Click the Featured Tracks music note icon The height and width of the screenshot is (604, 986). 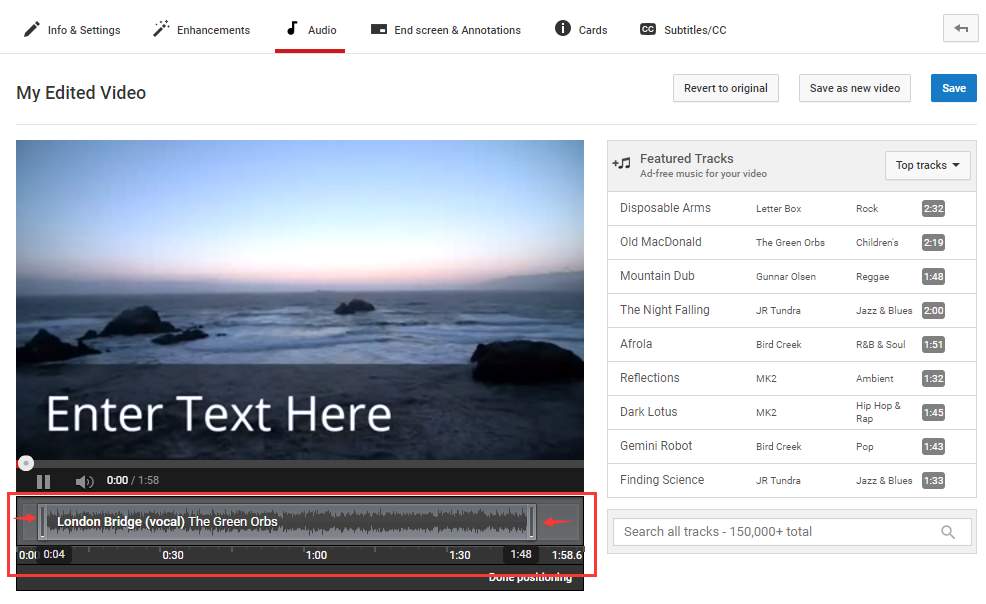622,164
